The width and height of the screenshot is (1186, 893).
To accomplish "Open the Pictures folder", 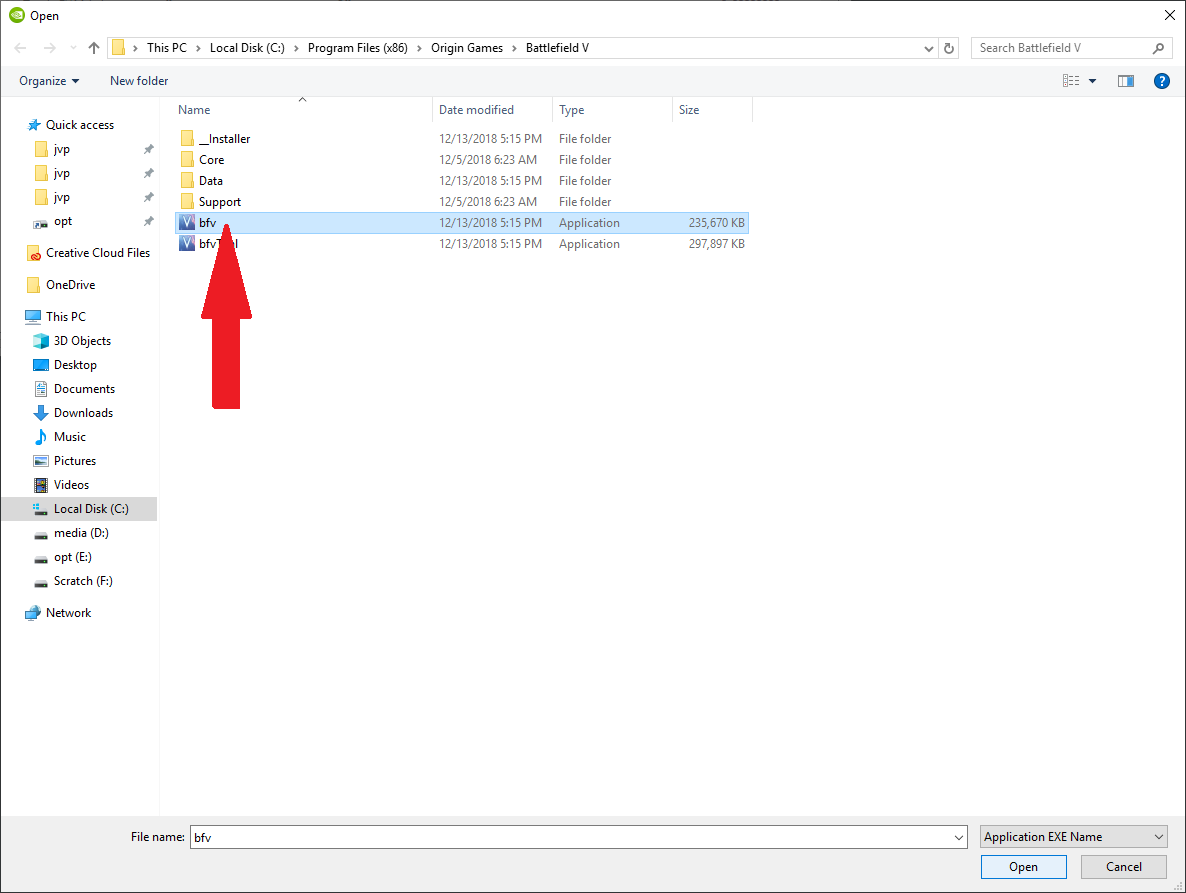I will pos(74,461).
